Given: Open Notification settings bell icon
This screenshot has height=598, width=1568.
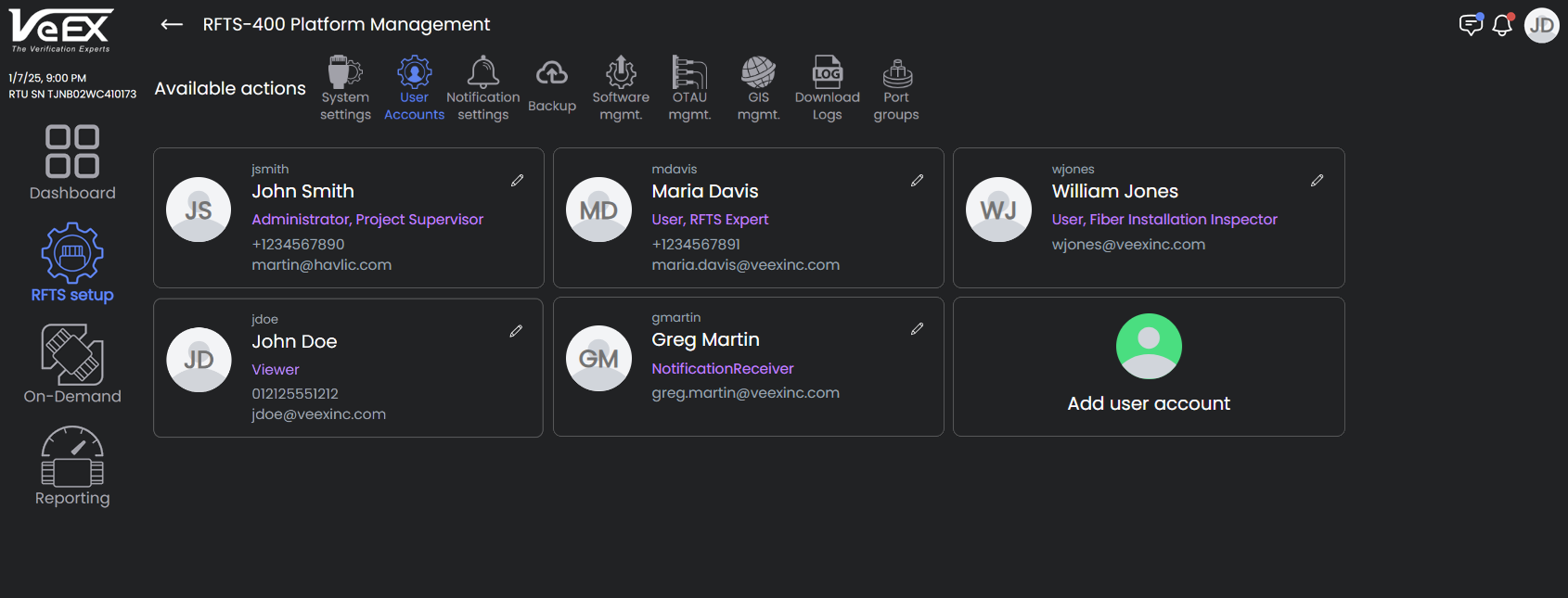Looking at the screenshot, I should point(482,73).
